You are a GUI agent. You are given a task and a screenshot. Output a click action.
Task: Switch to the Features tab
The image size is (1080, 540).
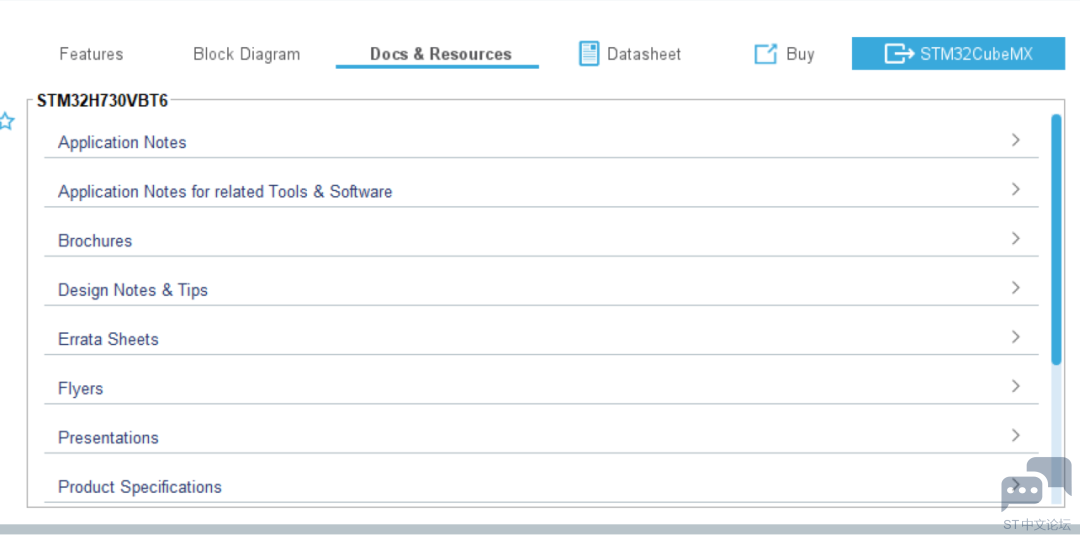pyautogui.click(x=91, y=54)
